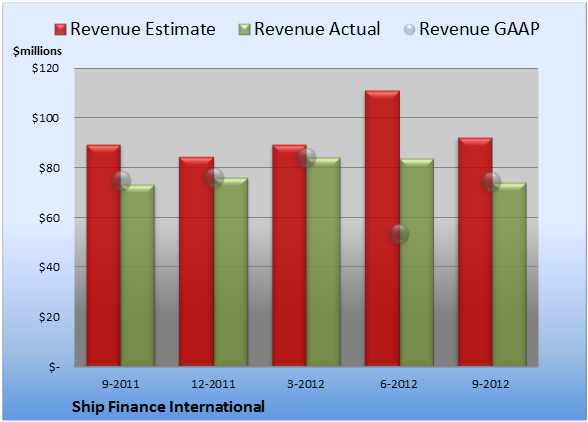Select the green actual bar for 12-2011

click(x=231, y=272)
